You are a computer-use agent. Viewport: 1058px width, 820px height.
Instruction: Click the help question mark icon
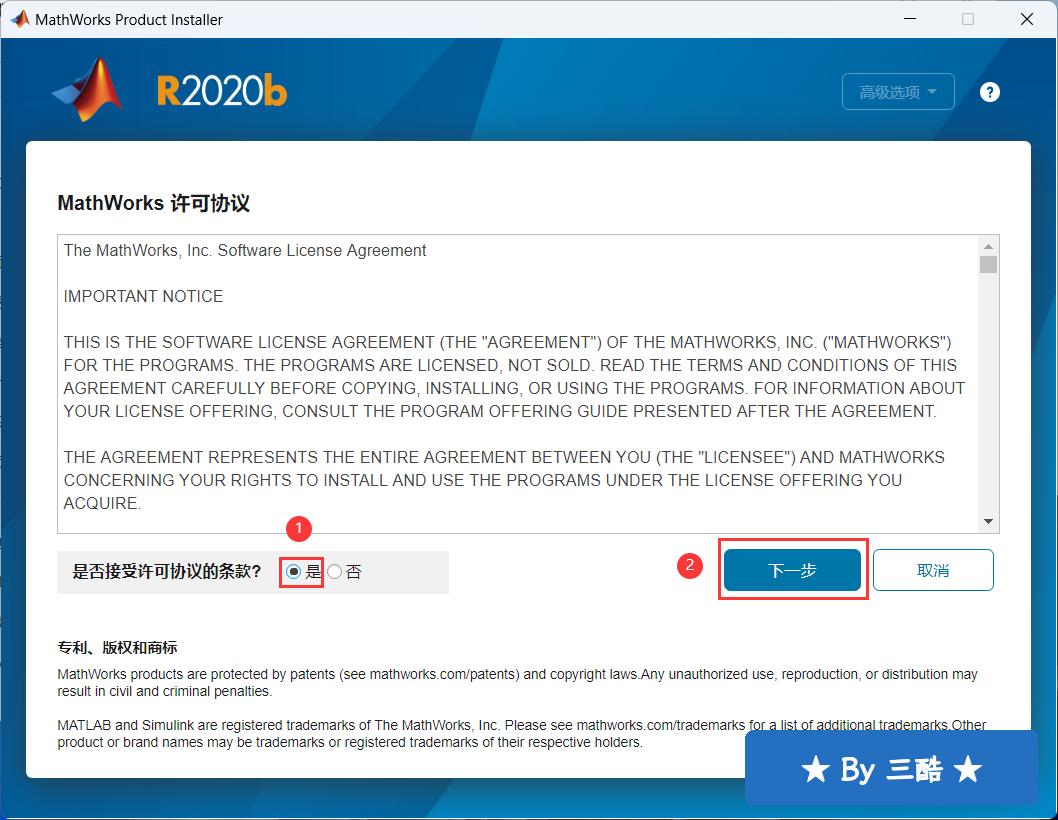(x=989, y=92)
